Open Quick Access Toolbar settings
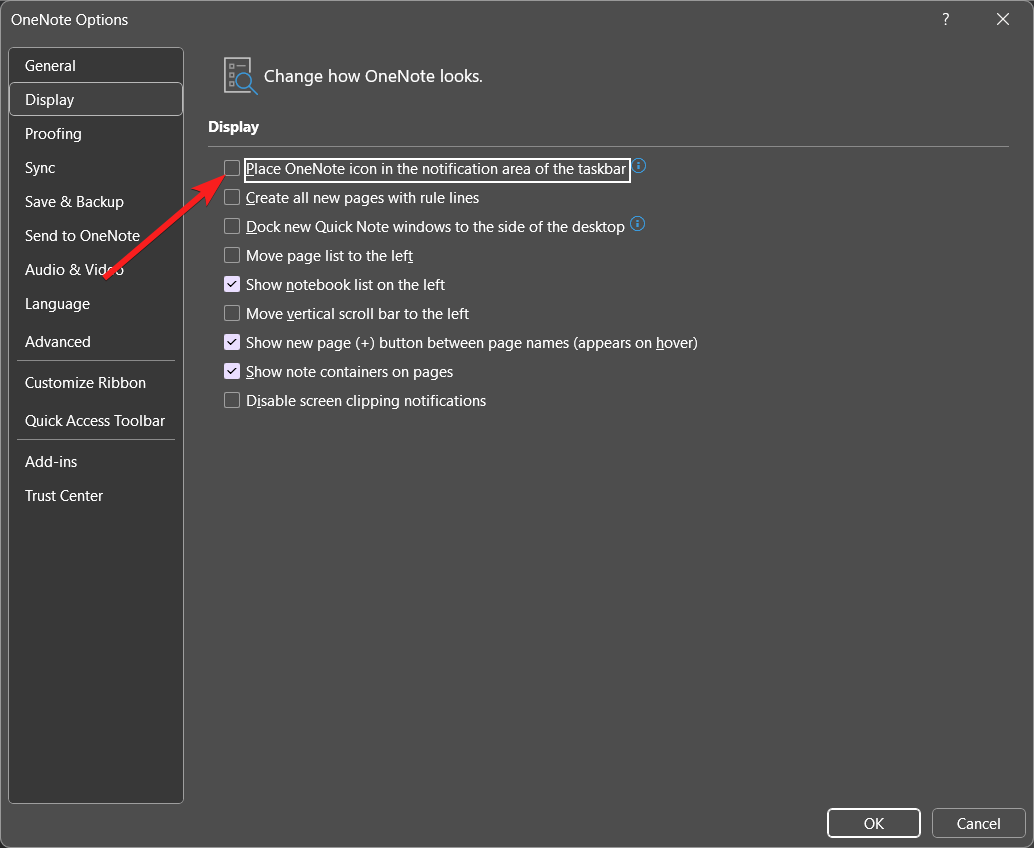This screenshot has width=1034, height=848. 96,421
